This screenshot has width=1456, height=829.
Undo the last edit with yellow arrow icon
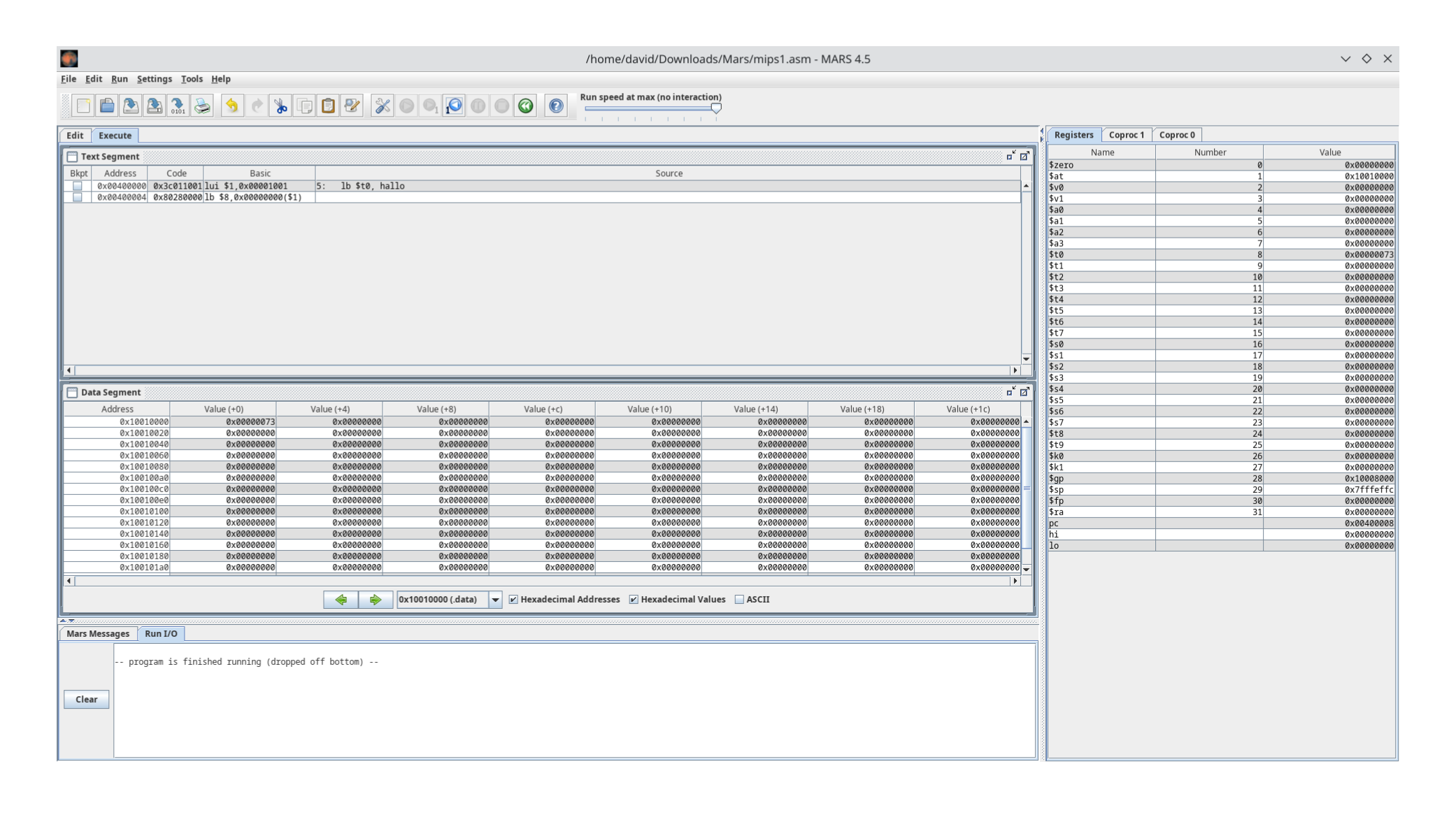click(231, 106)
